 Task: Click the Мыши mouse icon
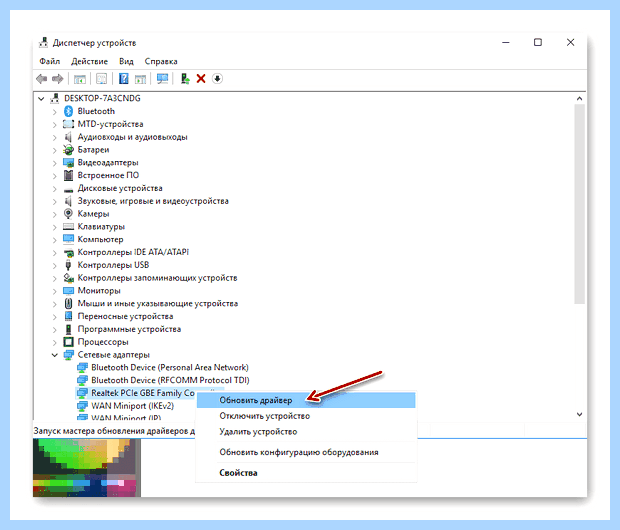pyautogui.click(x=68, y=303)
